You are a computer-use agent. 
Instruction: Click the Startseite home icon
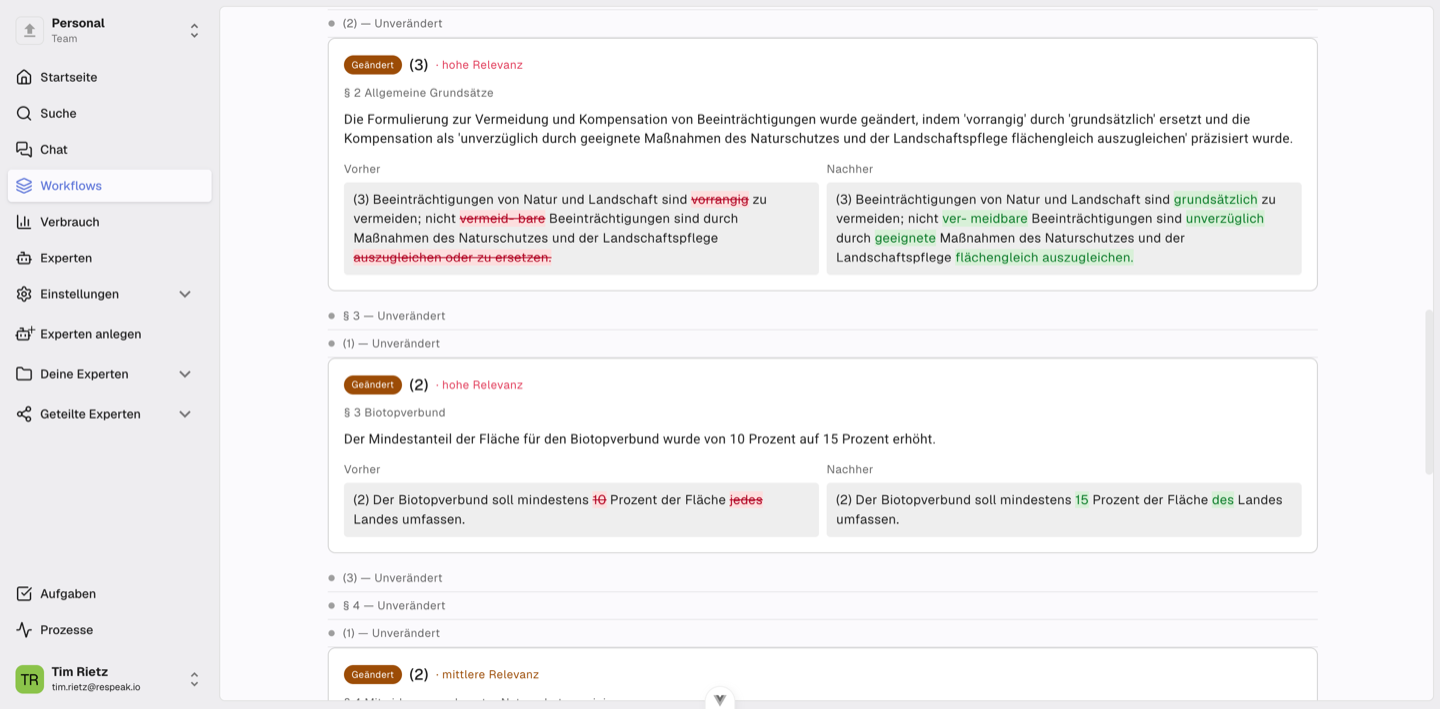tap(24, 77)
